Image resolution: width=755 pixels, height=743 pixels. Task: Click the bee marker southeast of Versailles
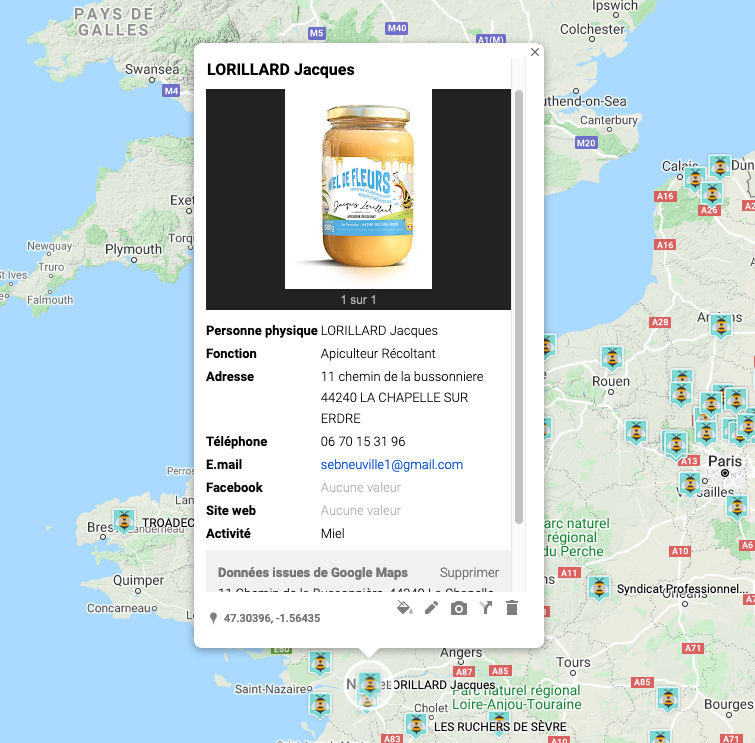pyautogui.click(x=737, y=506)
